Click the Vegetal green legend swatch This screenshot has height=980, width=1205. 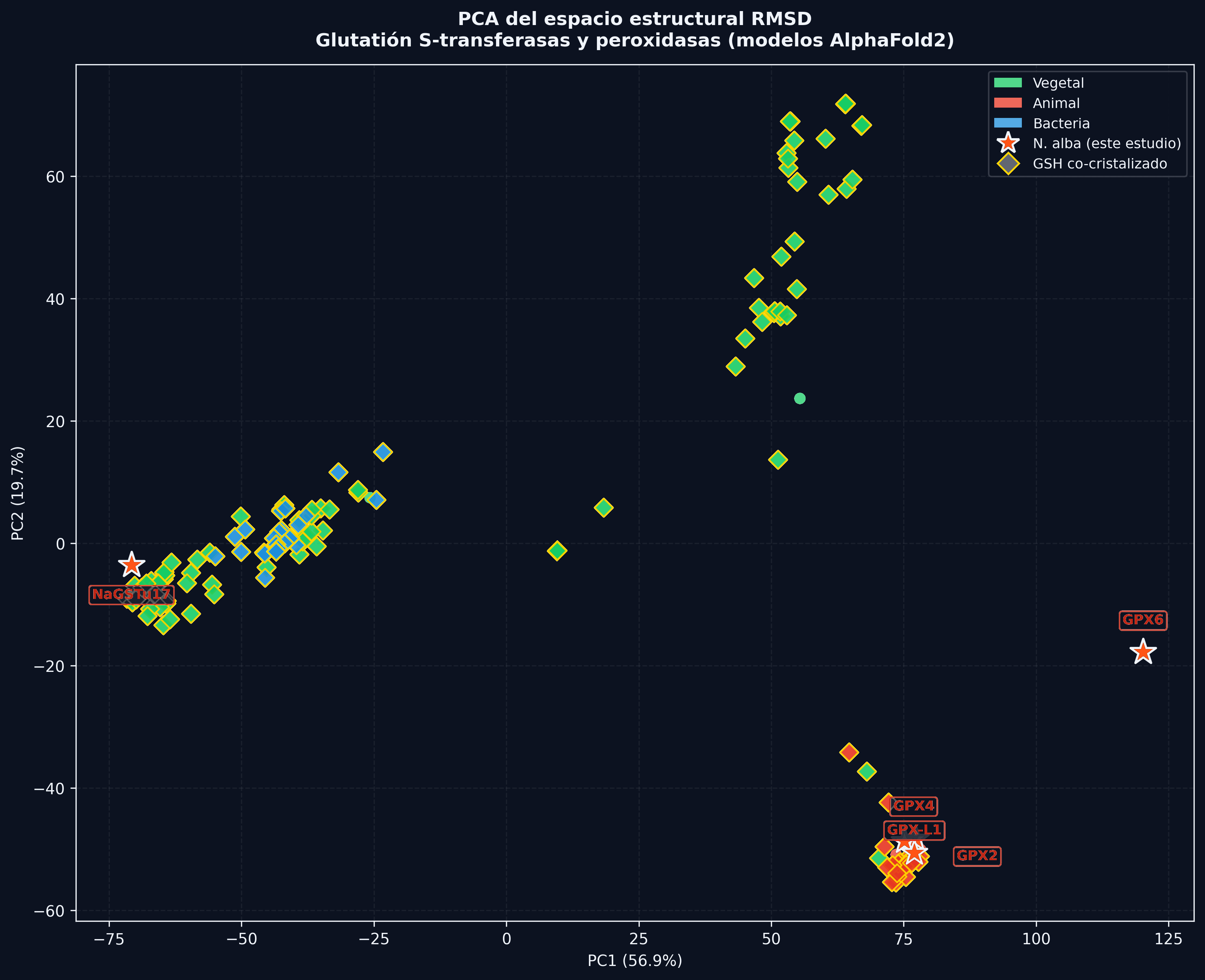1008,83
